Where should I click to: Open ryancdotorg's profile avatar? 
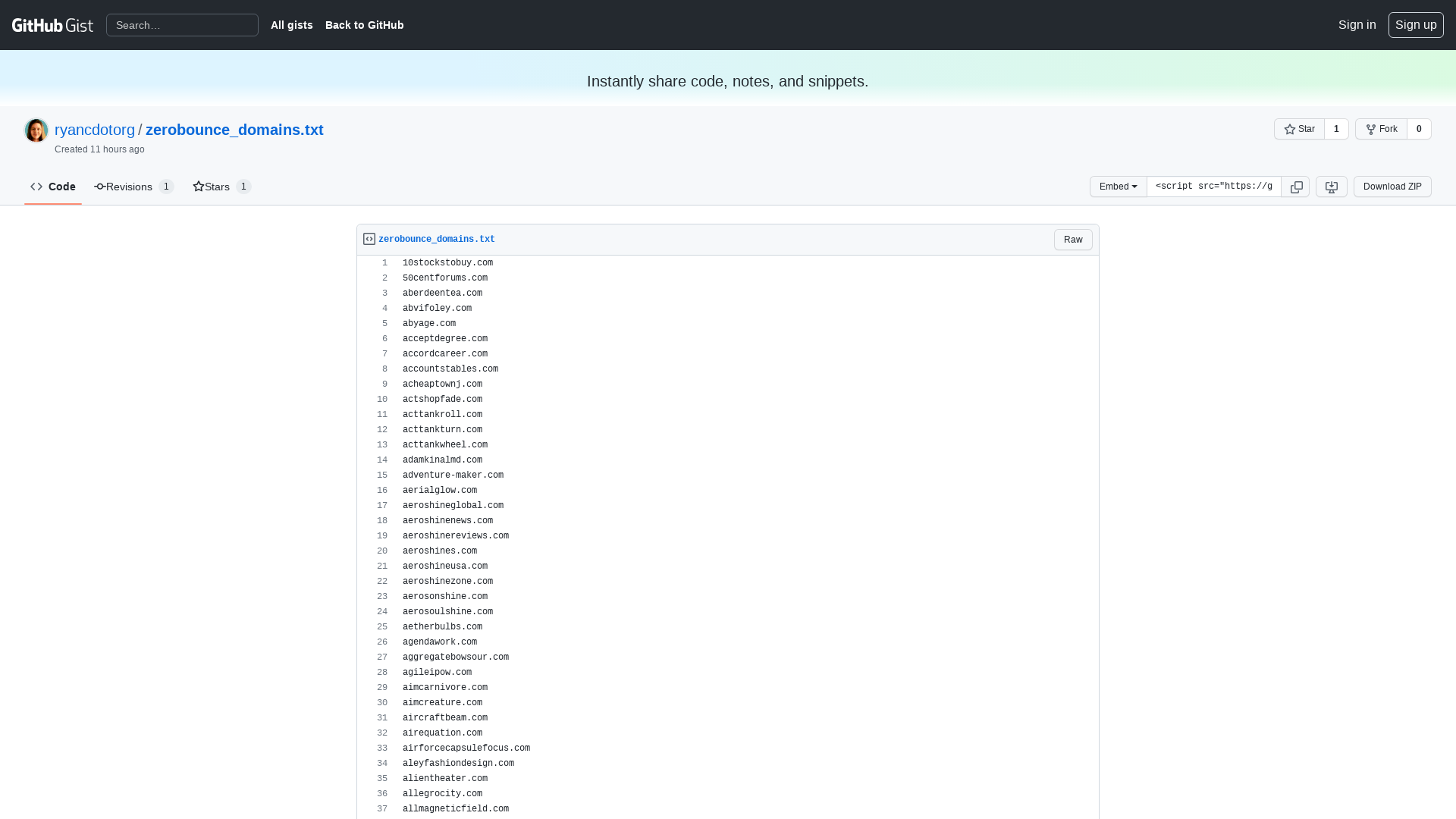tap(36, 130)
